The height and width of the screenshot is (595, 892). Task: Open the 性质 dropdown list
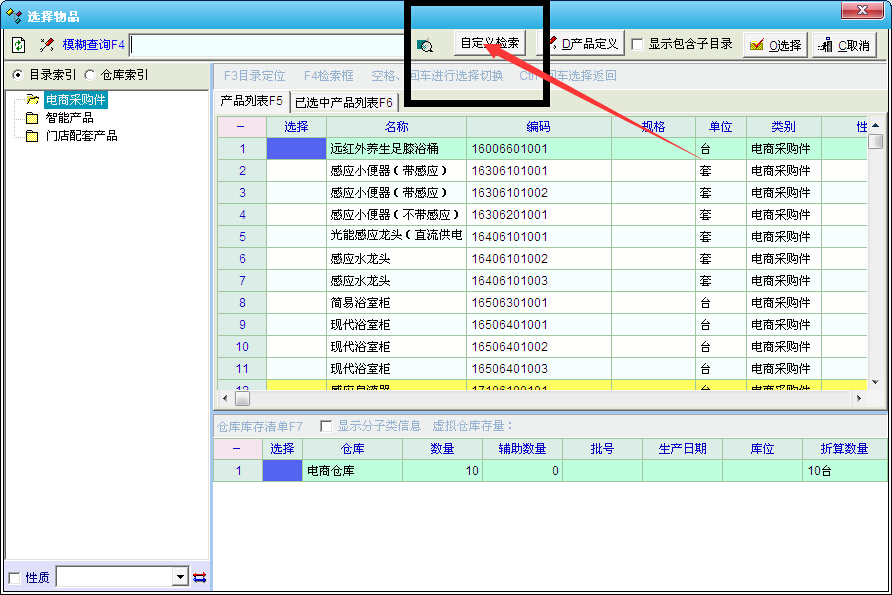180,577
